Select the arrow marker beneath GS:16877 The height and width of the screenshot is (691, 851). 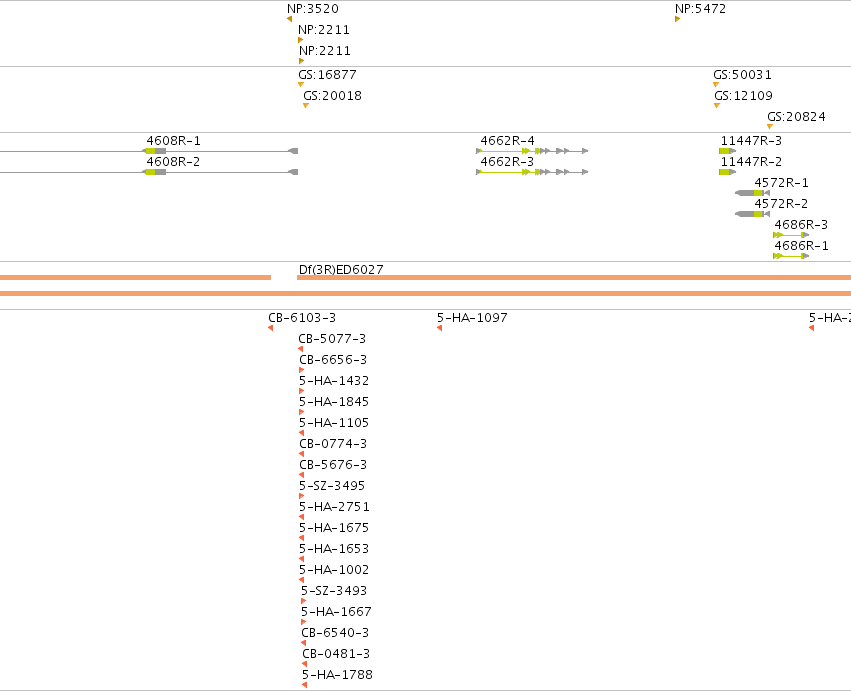coord(301,85)
